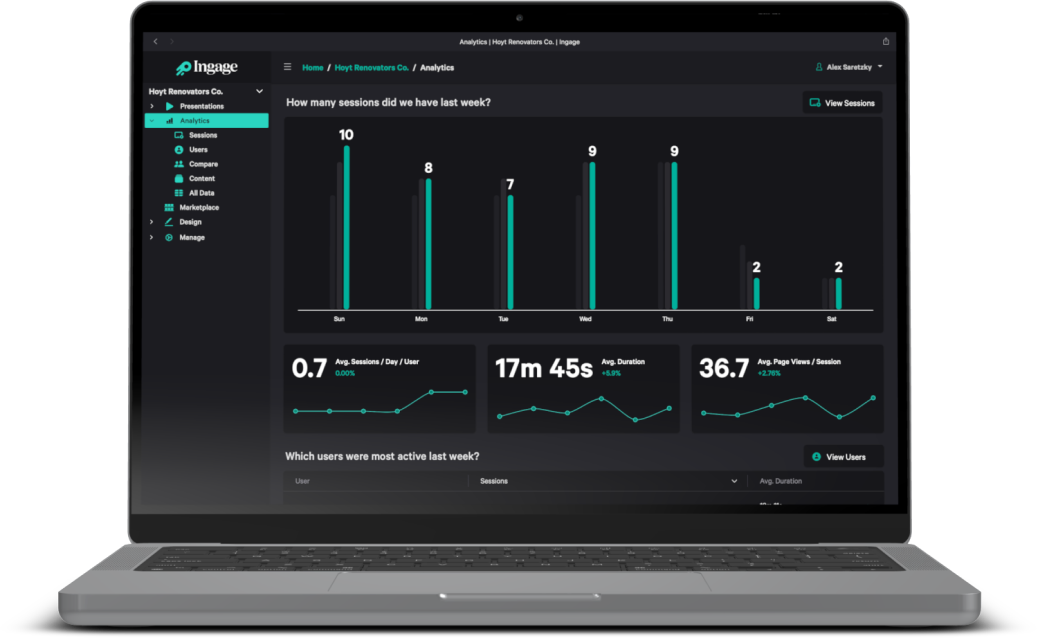
Task: Click the Ingage rocket logo
Action: [x=183, y=68]
